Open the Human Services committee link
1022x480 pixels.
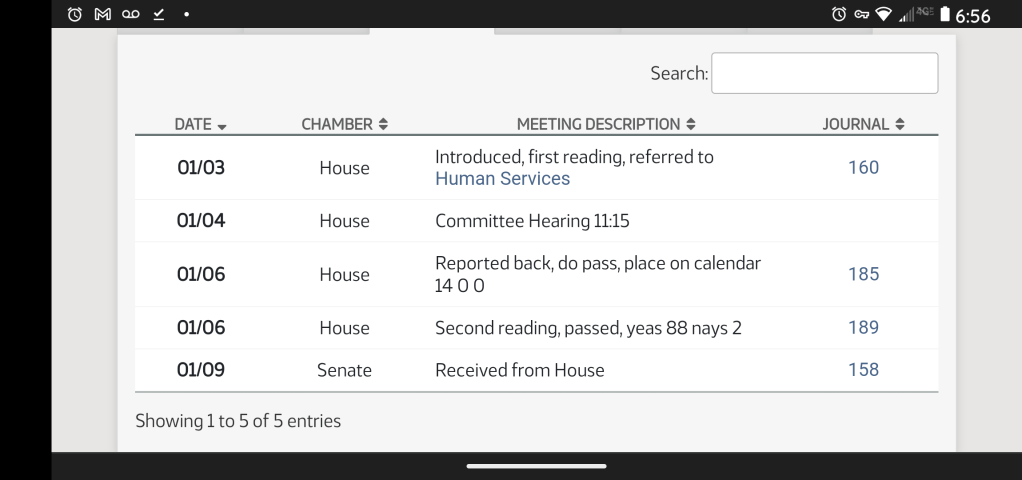[502, 179]
